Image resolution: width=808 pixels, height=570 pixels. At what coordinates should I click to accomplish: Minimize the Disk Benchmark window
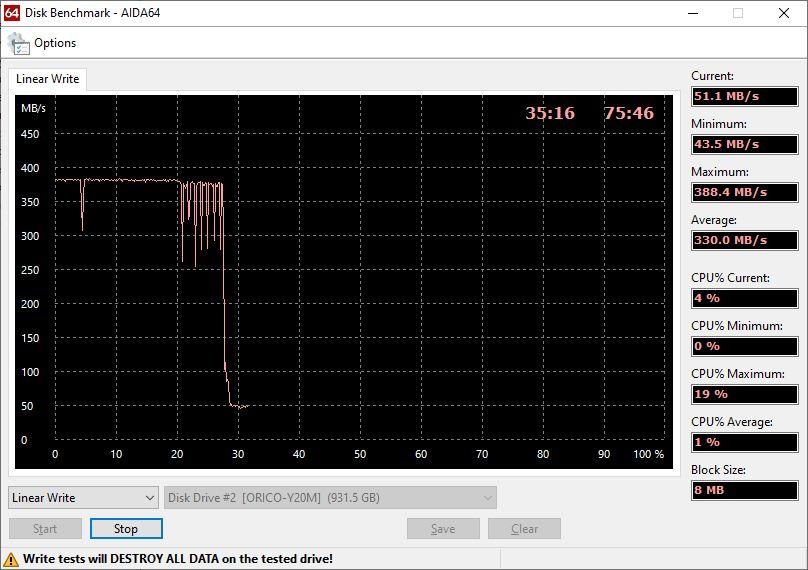(693, 13)
